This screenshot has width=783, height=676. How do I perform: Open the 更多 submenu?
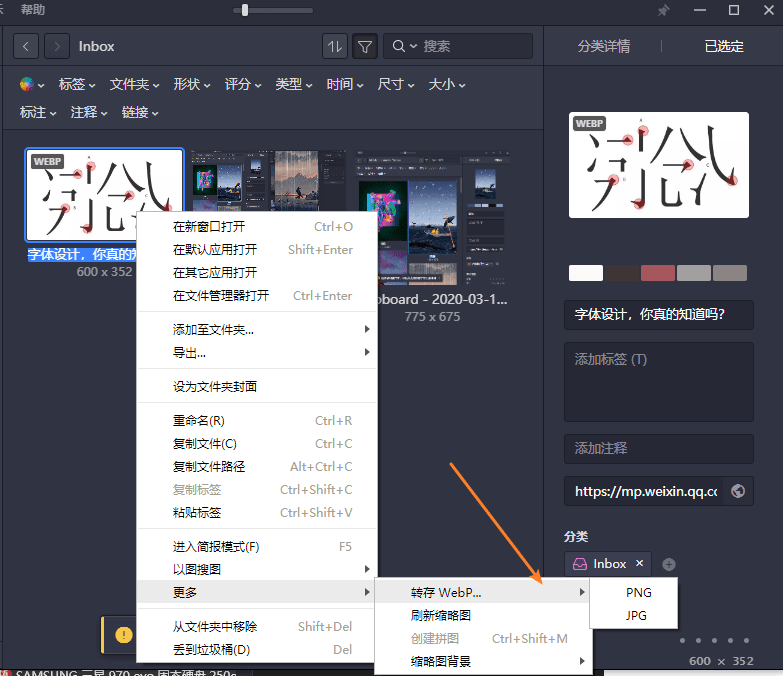[257, 592]
